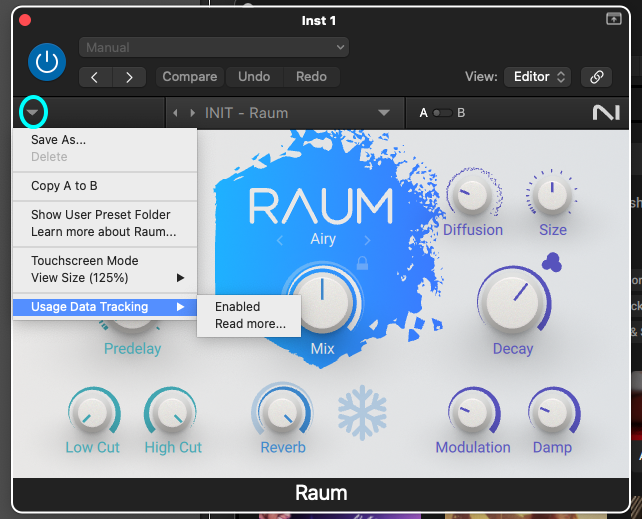Viewport: 642px width, 519px height.
Task: Select previous Raum preset arrow
Action: [x=175, y=113]
